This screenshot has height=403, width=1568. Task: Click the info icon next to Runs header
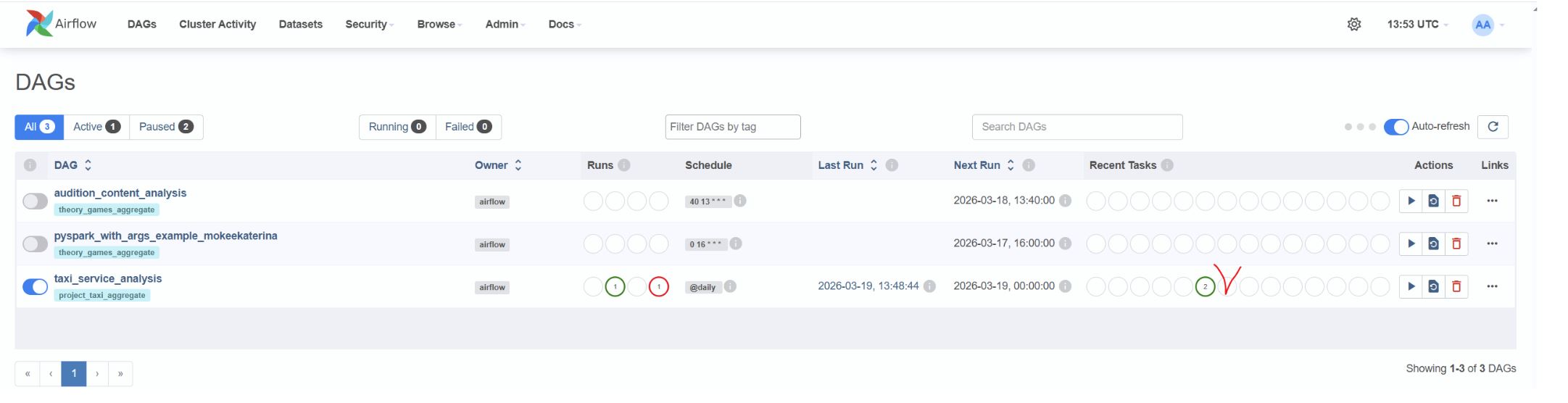coord(624,165)
